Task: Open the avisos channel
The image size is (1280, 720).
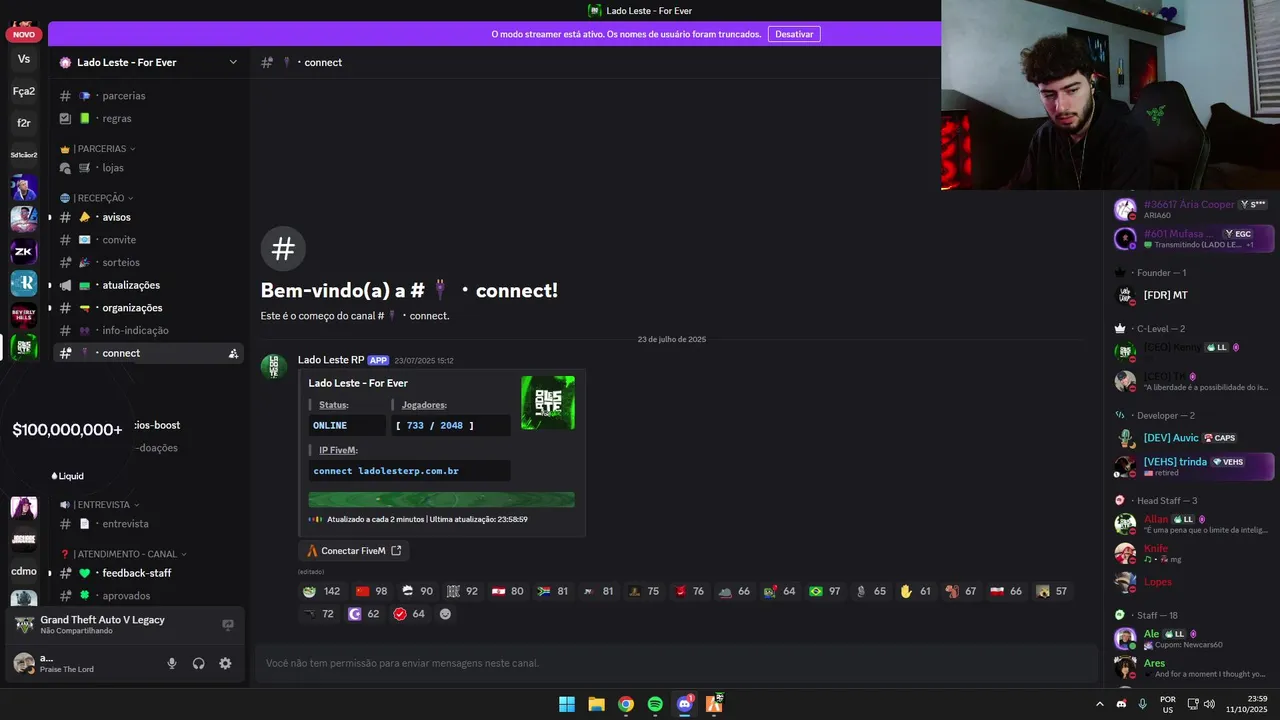Action: click(x=149, y=217)
